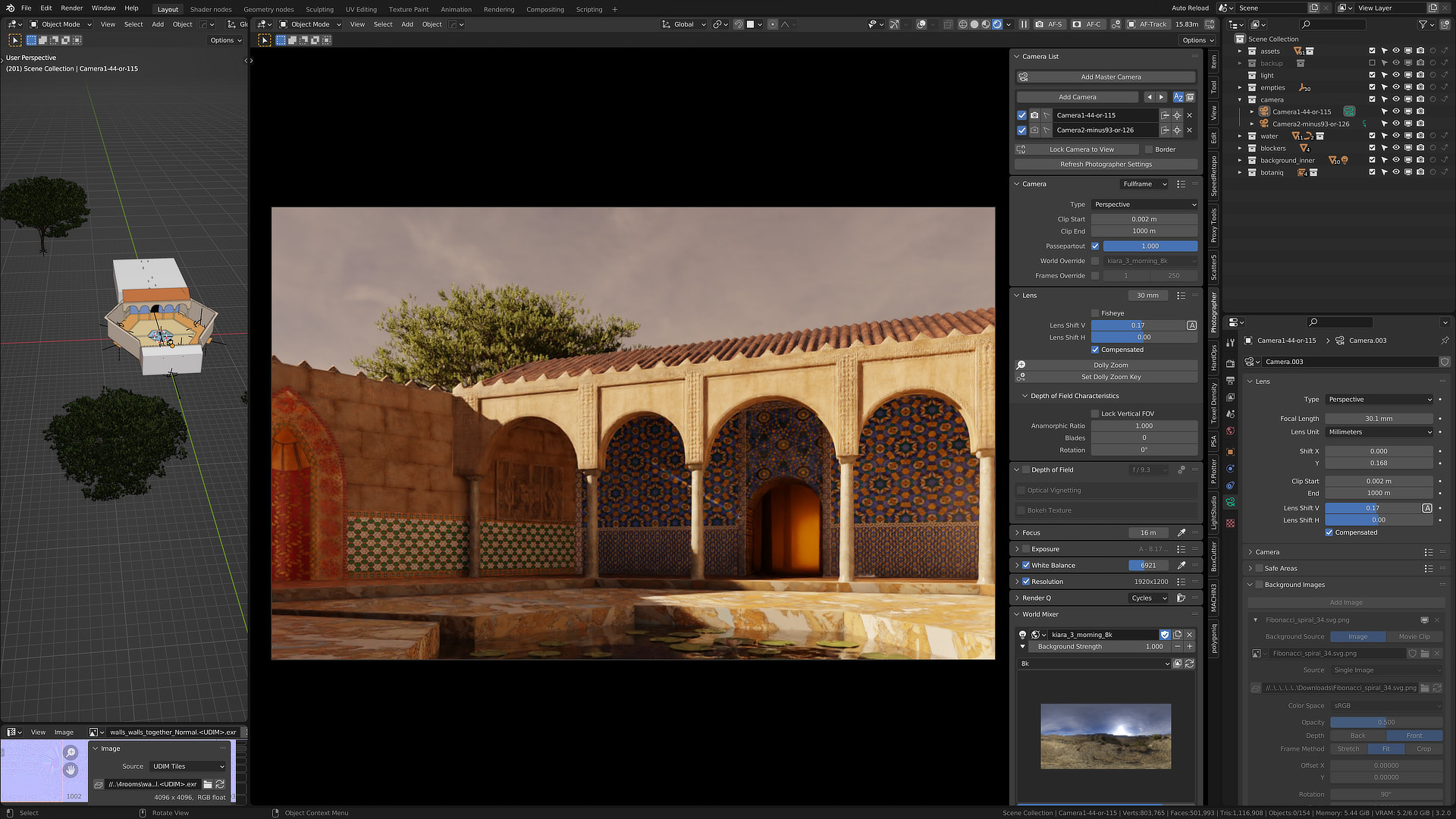The width and height of the screenshot is (1456, 819).
Task: Uncheck Camera1-44-or-115 checkbox in camera list
Action: coord(1021,115)
